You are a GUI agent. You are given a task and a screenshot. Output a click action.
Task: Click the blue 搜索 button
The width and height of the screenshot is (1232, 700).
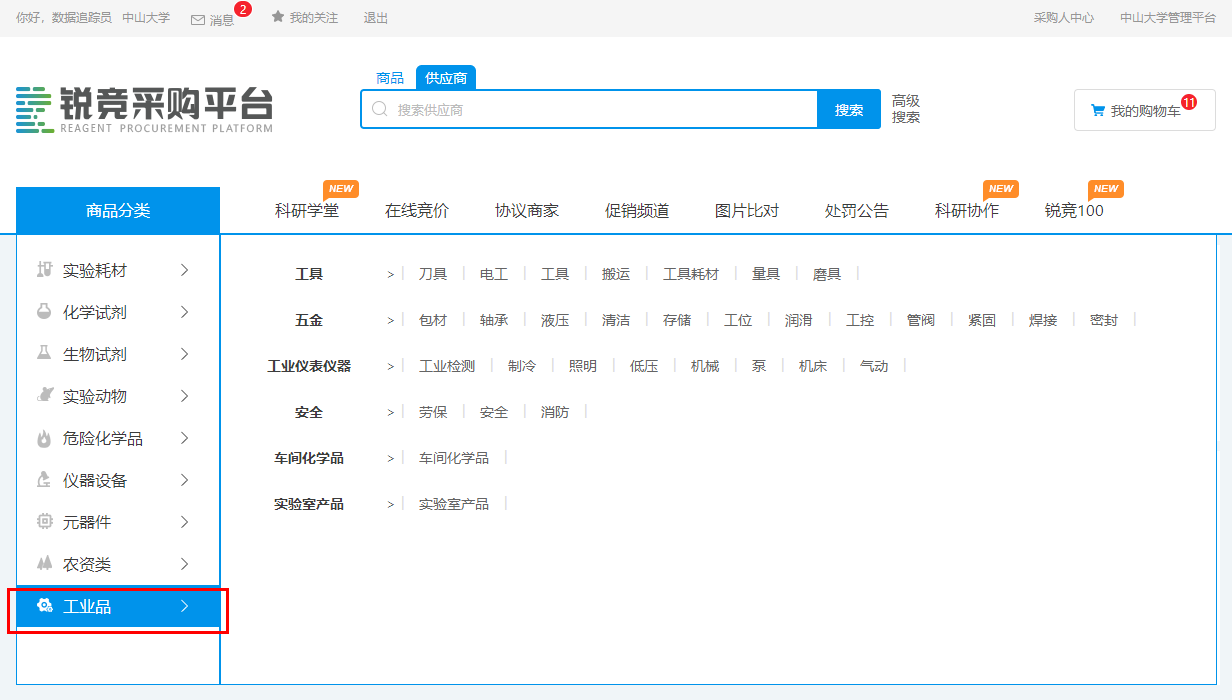[x=849, y=110]
